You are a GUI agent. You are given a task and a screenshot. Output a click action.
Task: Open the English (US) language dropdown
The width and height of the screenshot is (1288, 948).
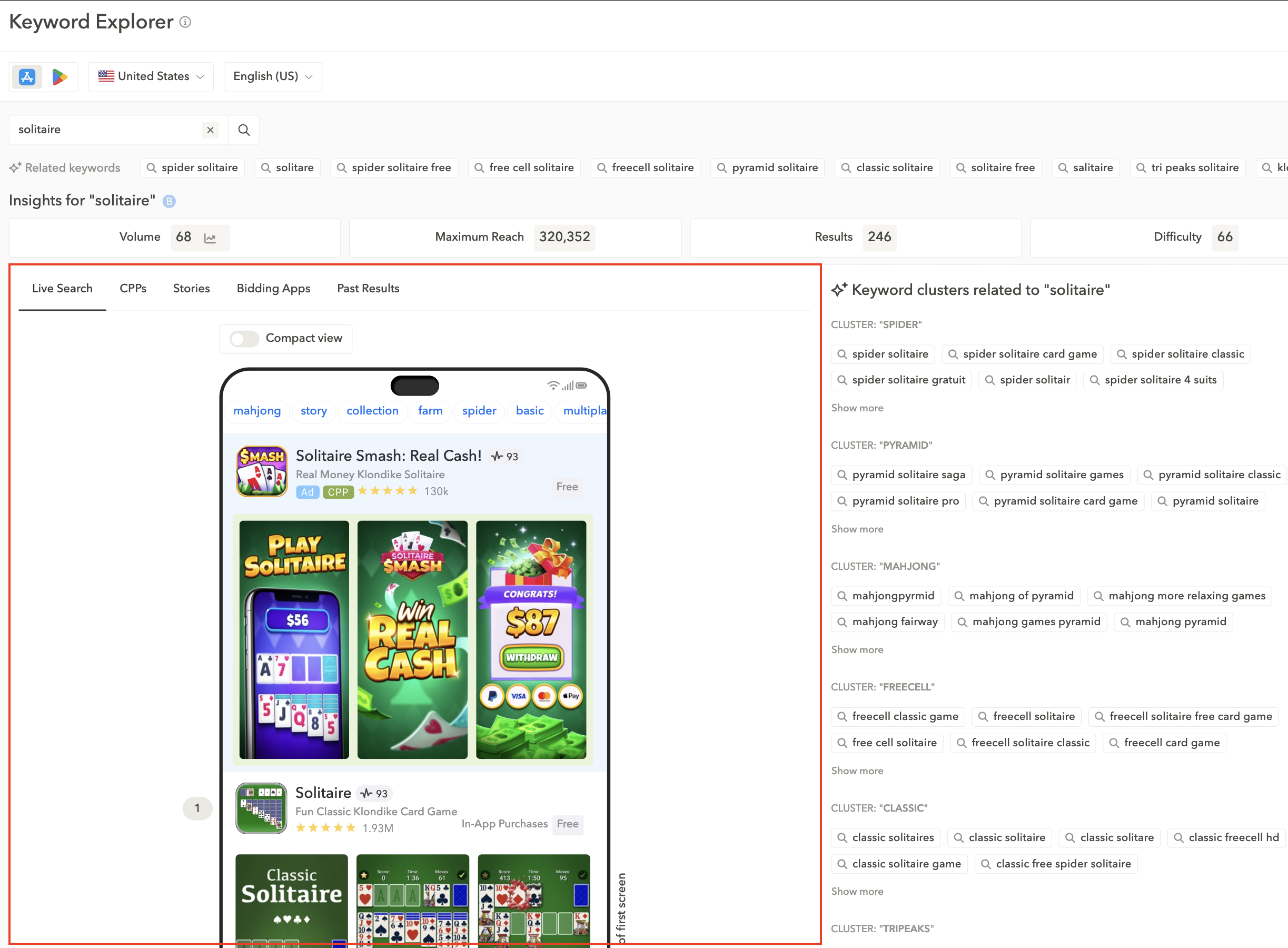(273, 76)
